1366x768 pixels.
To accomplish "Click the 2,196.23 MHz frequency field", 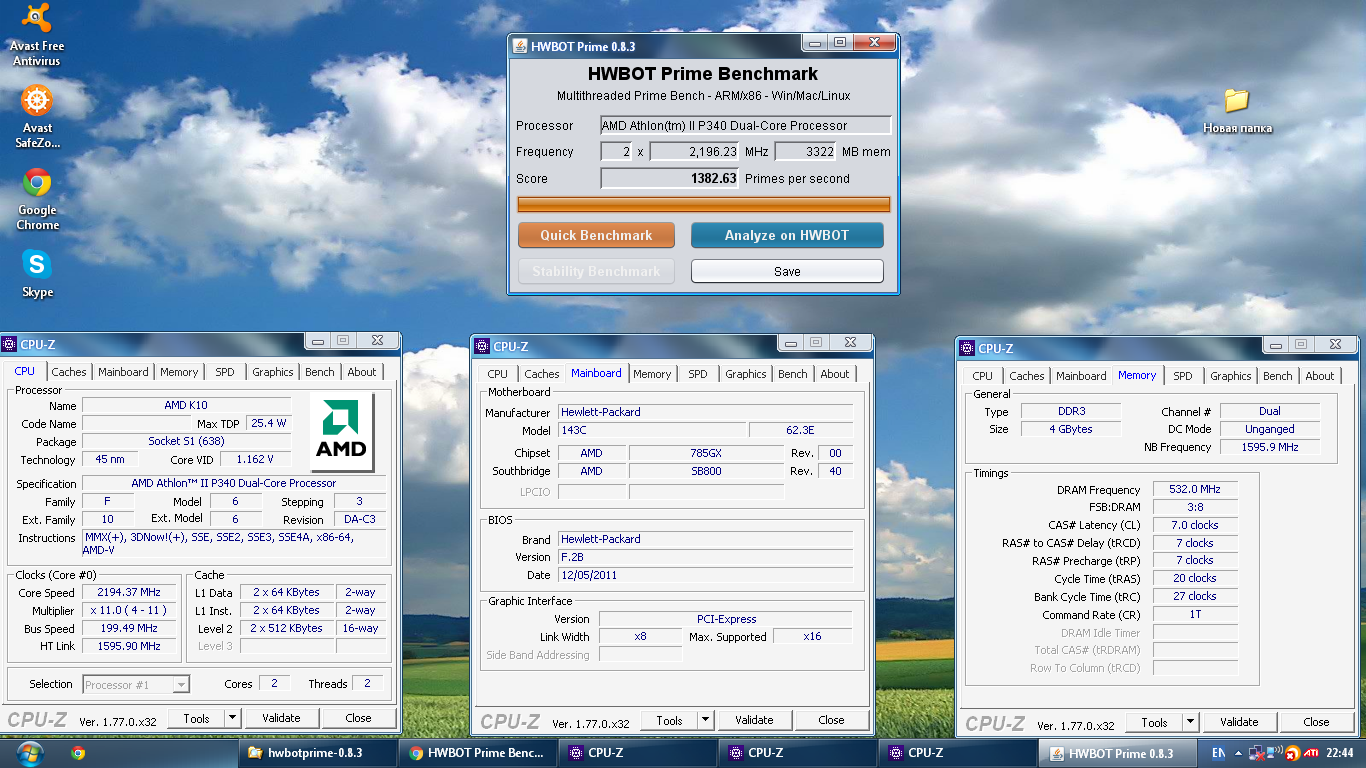I will tap(695, 152).
